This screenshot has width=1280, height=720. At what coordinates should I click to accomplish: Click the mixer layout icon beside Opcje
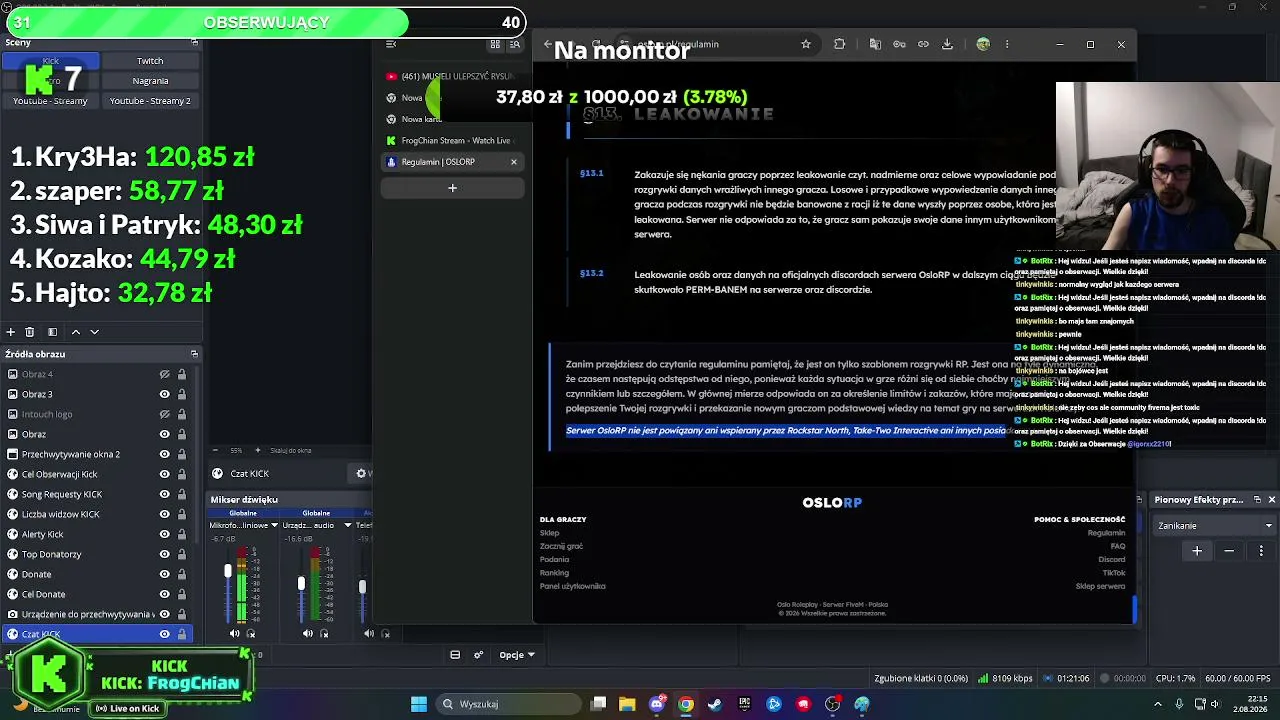tap(455, 655)
